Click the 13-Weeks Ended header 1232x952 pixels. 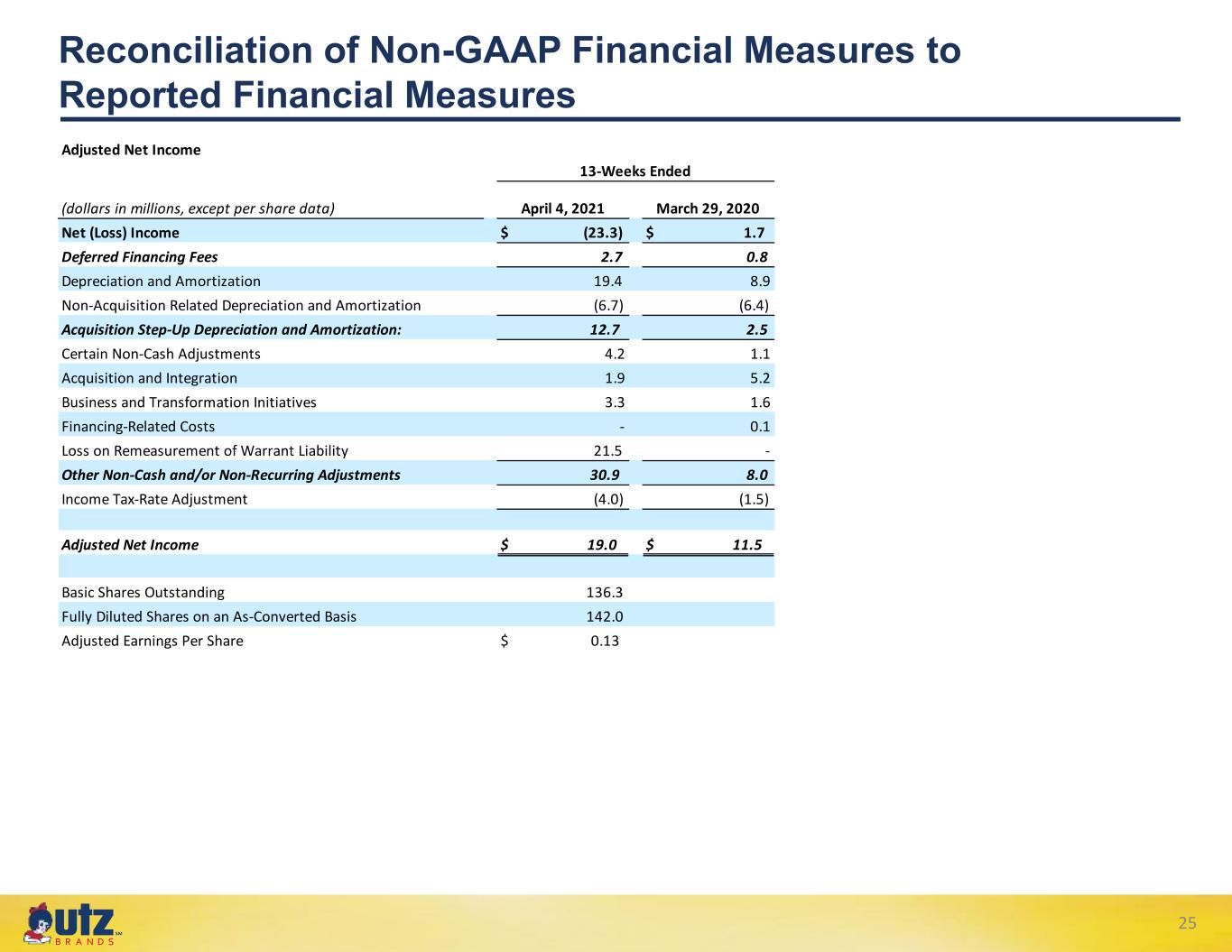click(x=635, y=171)
